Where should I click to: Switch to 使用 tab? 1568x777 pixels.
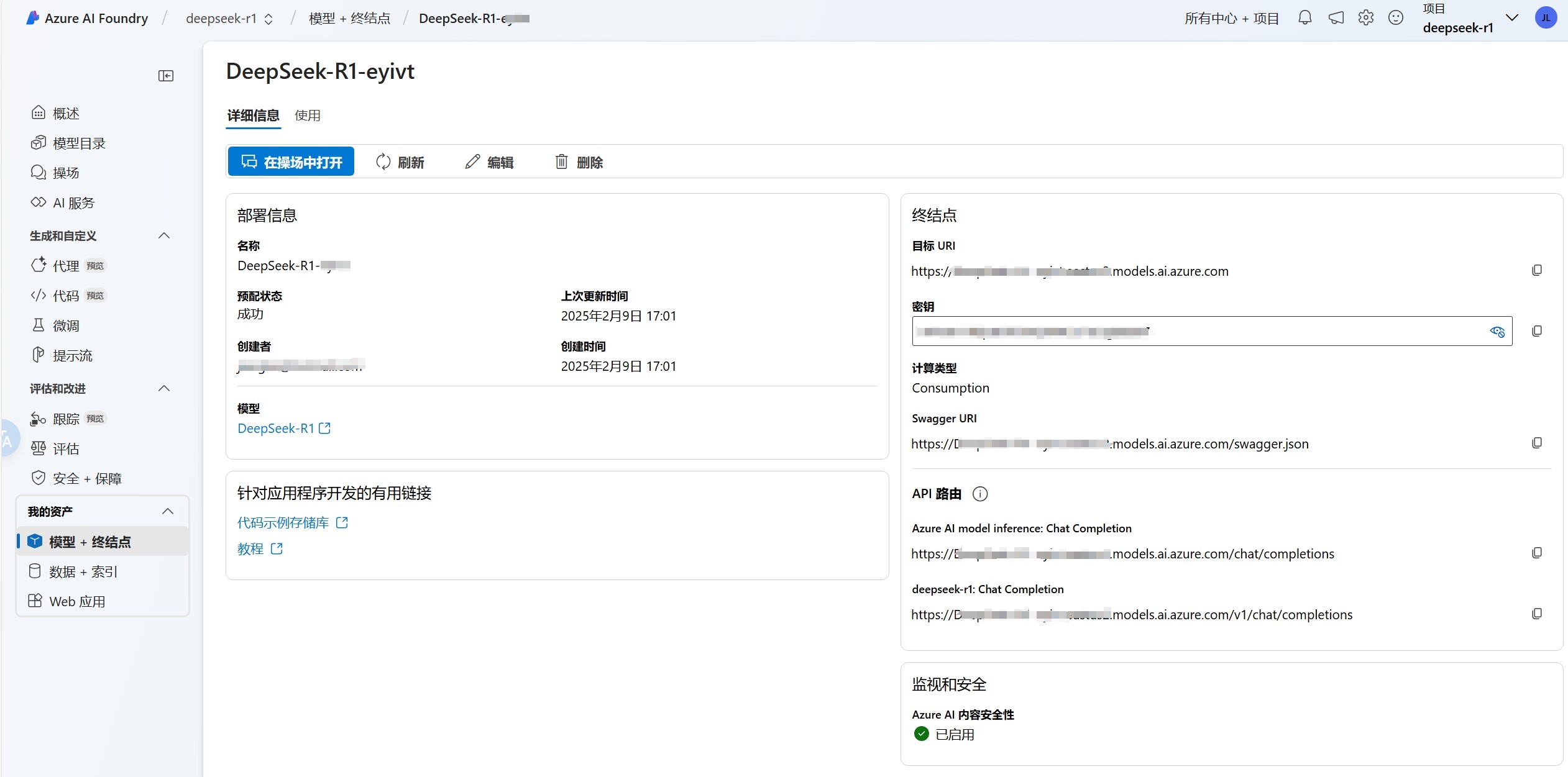point(308,116)
